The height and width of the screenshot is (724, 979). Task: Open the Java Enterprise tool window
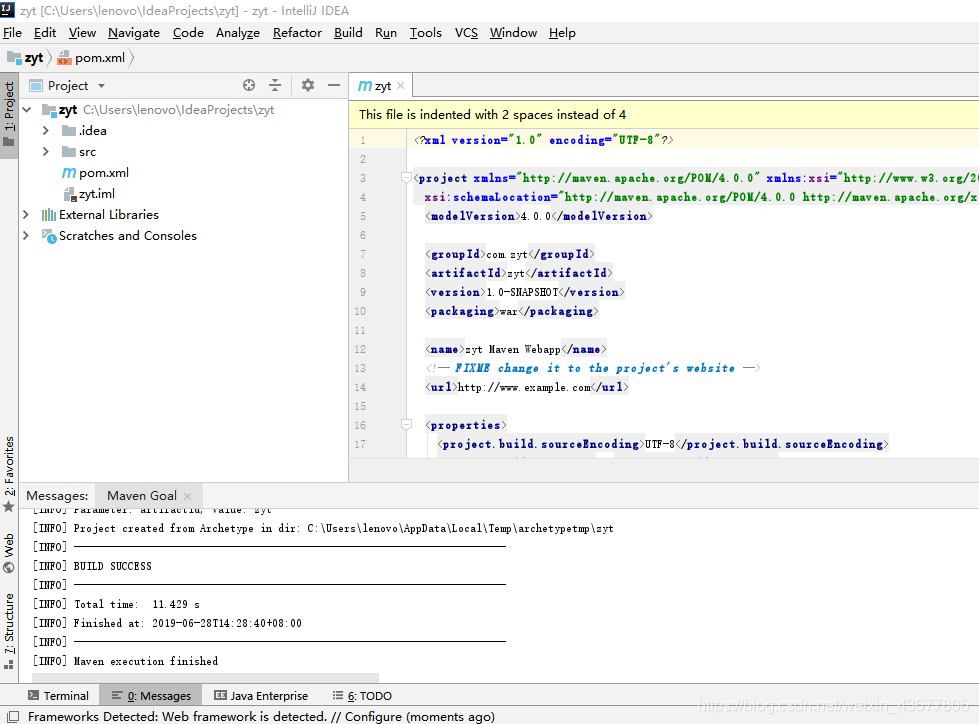pyautogui.click(x=261, y=695)
